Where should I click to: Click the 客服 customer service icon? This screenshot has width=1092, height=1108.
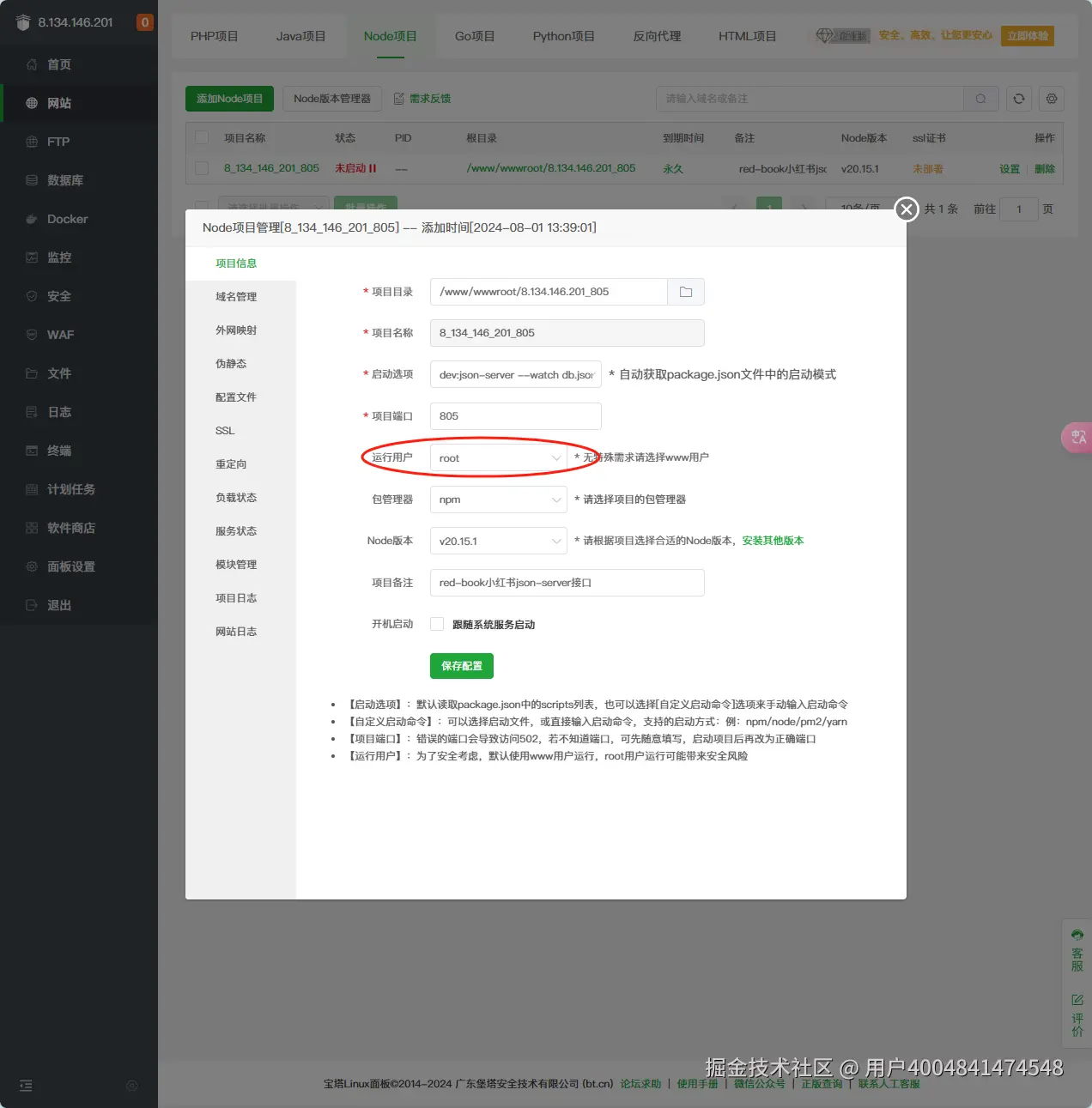coord(1077,950)
